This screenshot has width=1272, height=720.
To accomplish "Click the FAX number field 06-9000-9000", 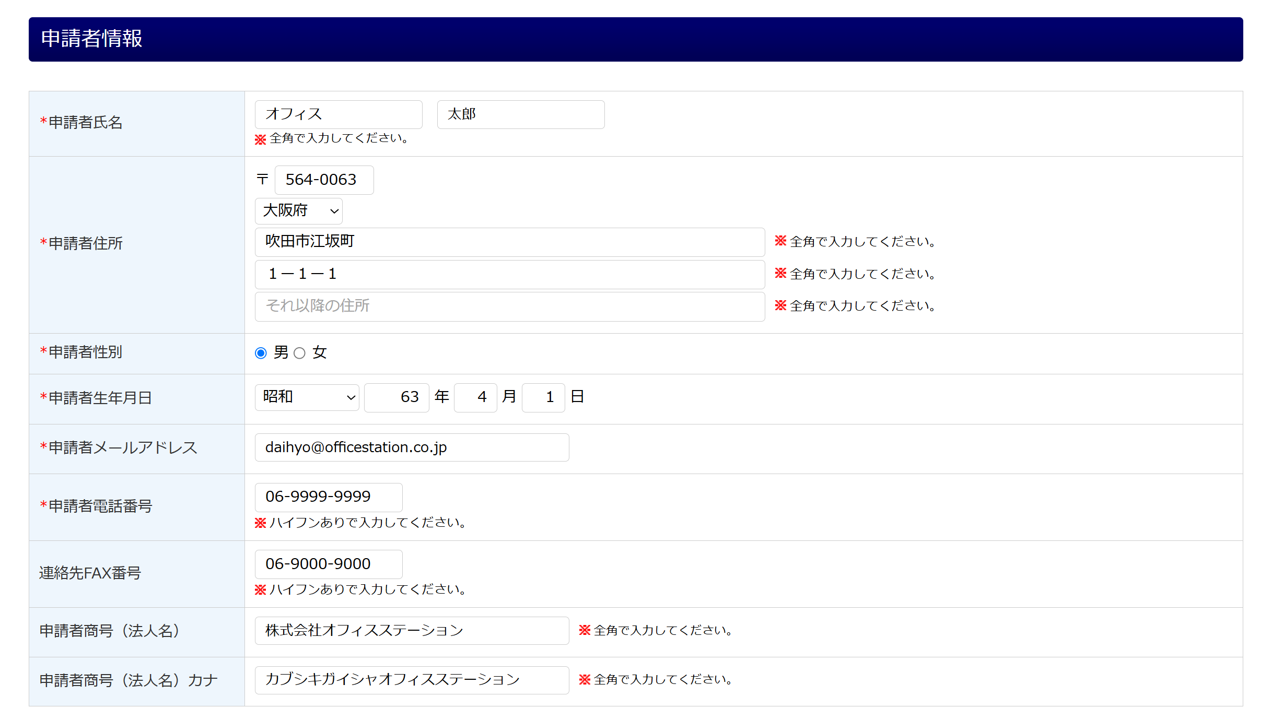I will pyautogui.click(x=328, y=564).
